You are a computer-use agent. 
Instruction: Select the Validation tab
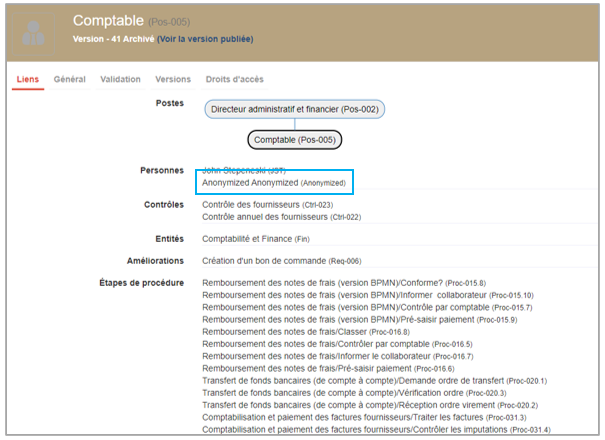tap(120, 79)
